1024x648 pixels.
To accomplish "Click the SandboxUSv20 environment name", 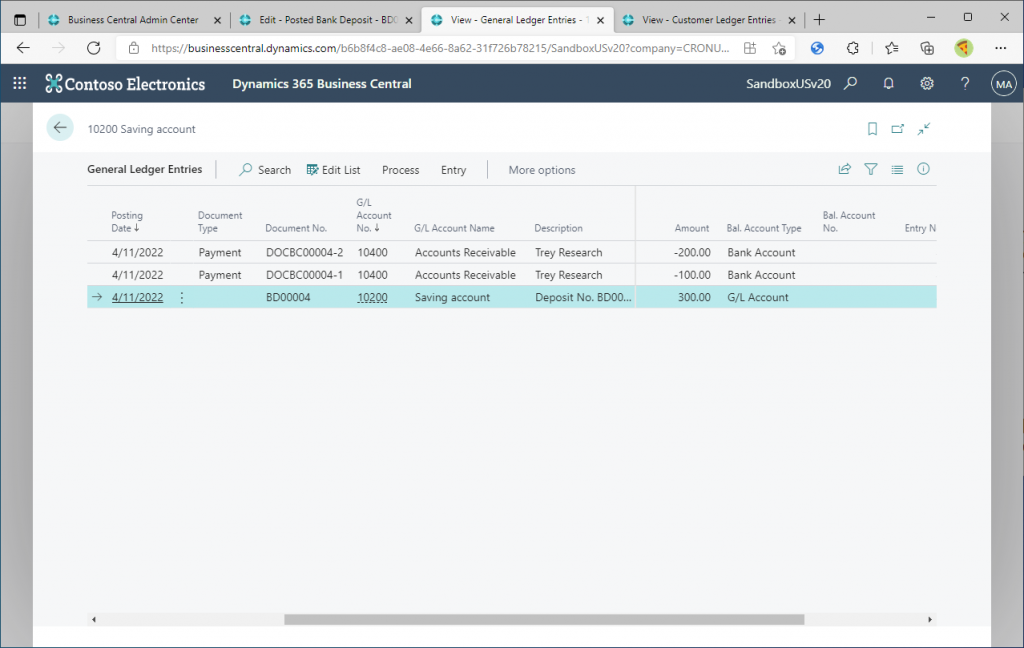I will click(788, 84).
